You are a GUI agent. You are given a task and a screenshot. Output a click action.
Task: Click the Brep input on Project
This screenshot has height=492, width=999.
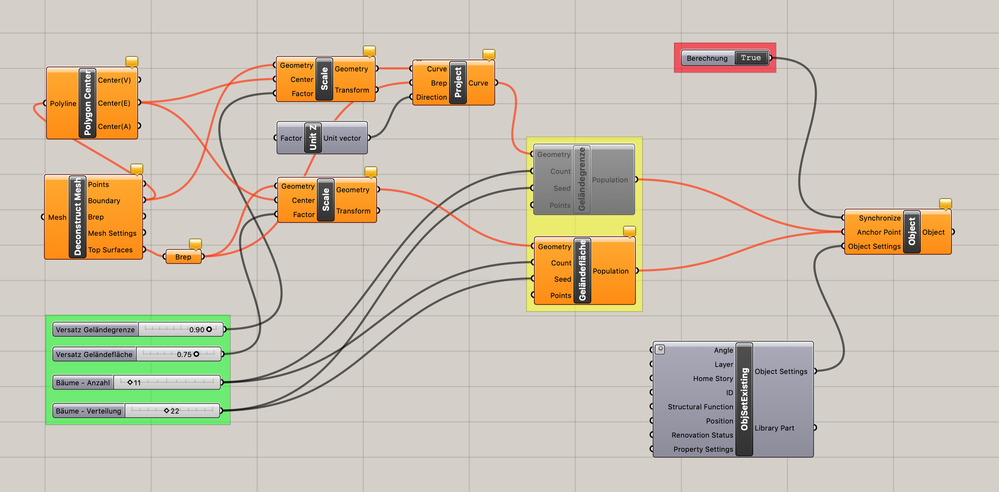[440, 83]
